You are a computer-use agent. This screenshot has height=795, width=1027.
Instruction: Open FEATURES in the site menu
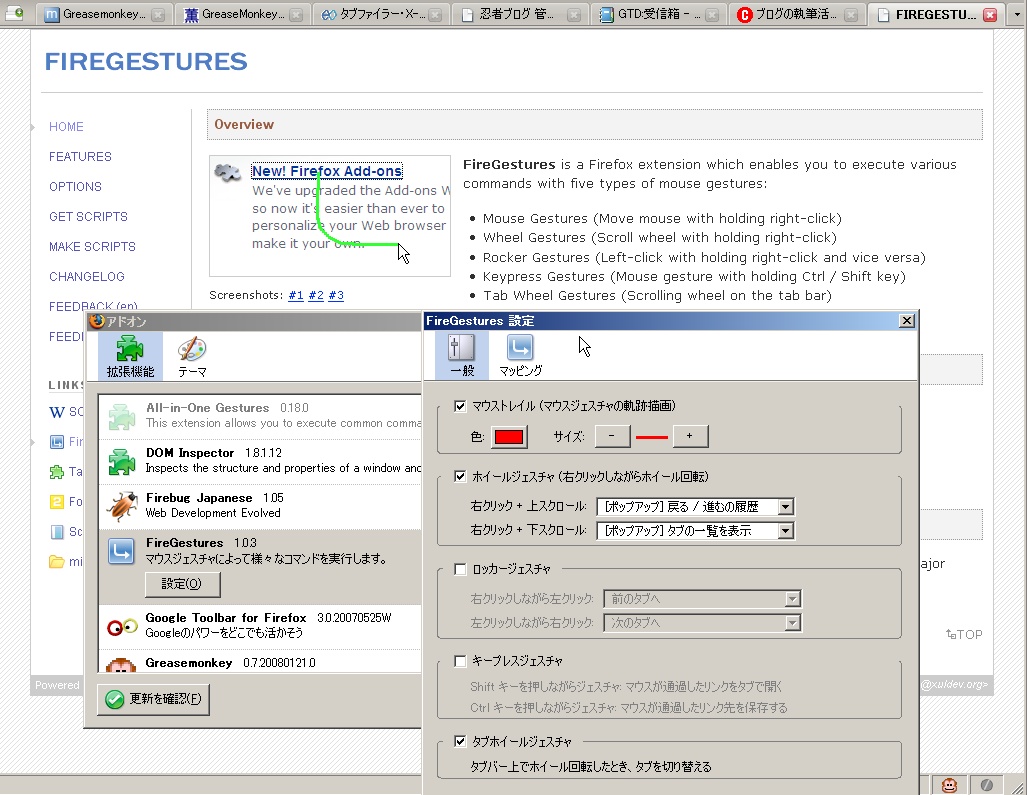pos(81,157)
